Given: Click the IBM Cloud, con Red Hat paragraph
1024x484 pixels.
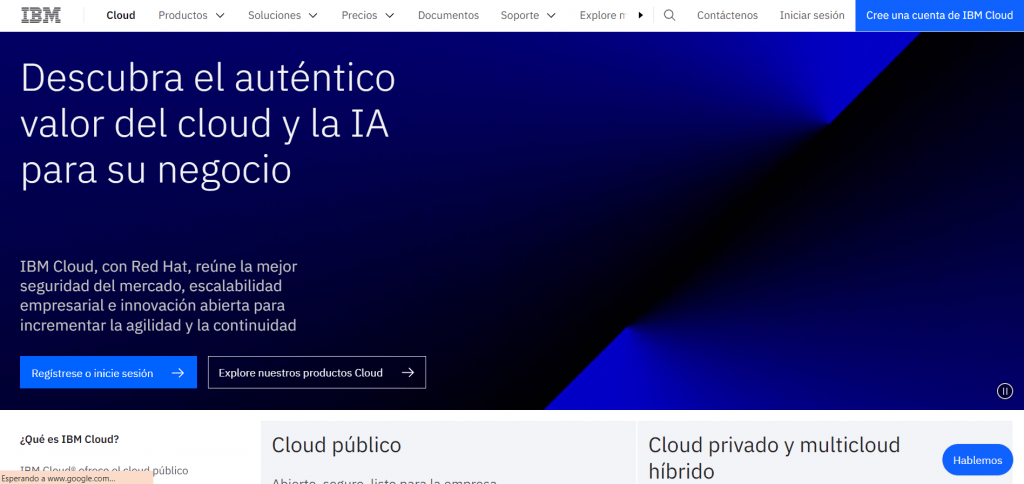Looking at the screenshot, I should (159, 295).
